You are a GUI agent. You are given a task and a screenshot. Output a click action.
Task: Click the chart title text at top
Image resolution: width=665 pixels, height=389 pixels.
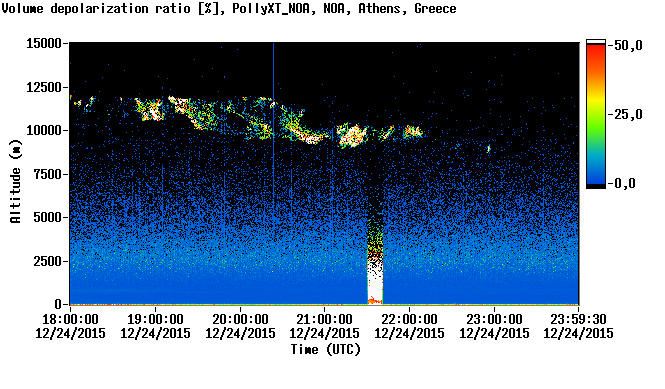point(229,9)
